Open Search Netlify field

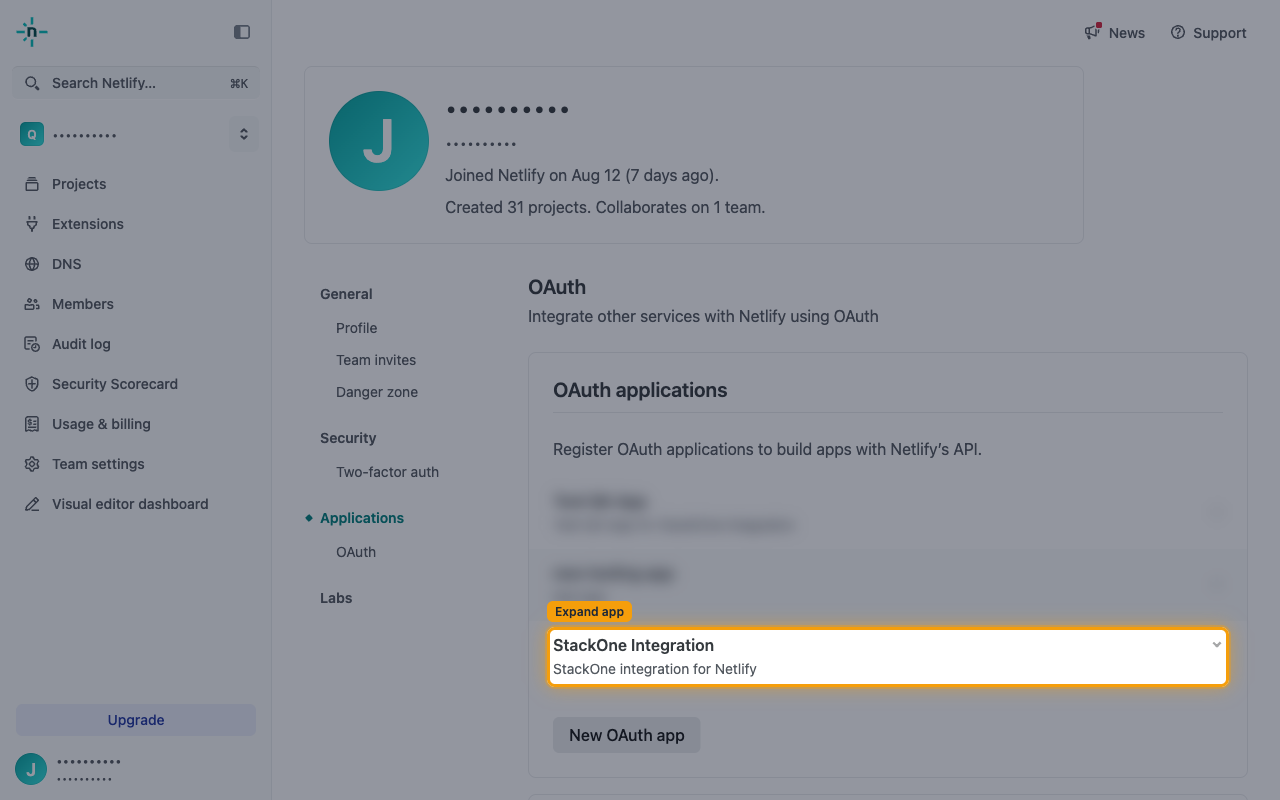(136, 84)
